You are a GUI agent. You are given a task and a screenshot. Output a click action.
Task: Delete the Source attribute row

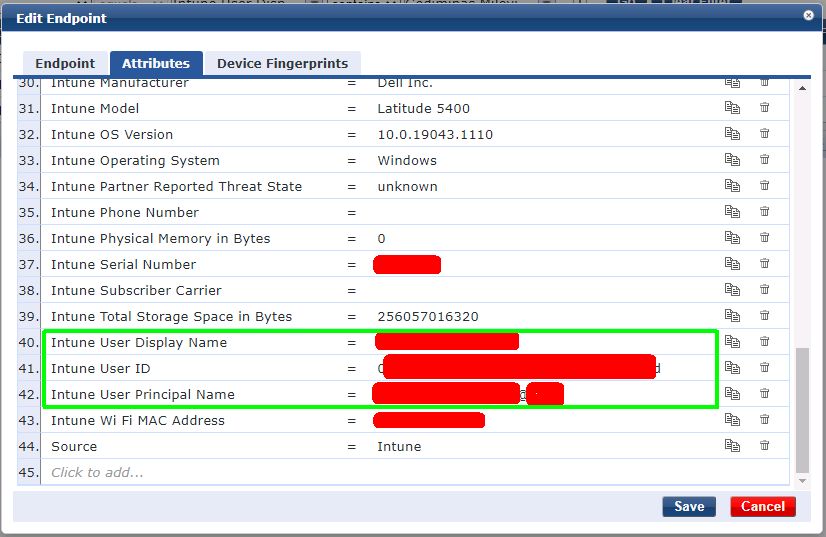764,445
